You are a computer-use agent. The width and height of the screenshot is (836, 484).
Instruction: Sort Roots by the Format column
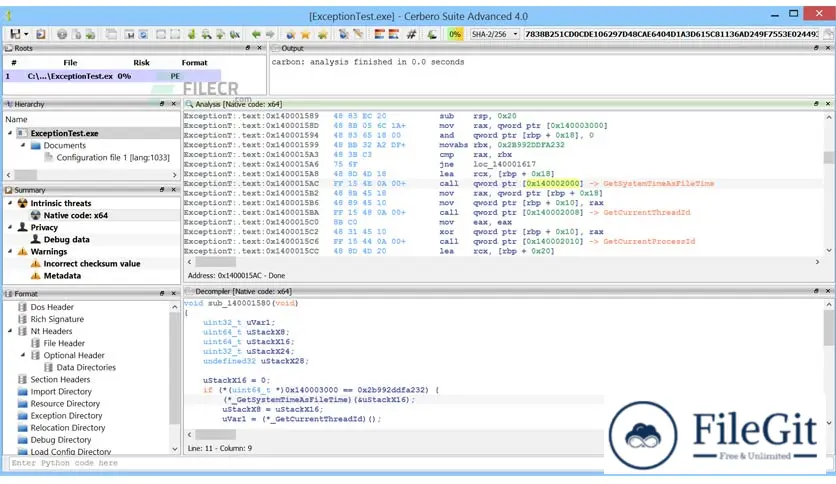pyautogui.click(x=194, y=62)
